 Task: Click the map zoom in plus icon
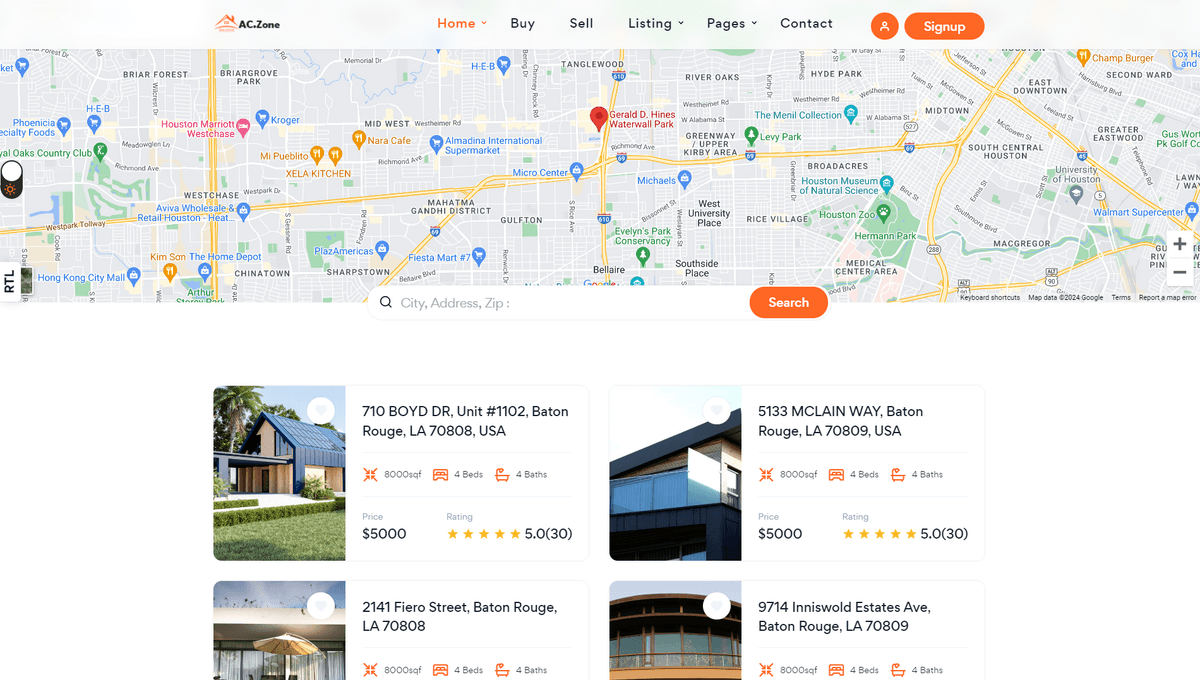(1180, 244)
